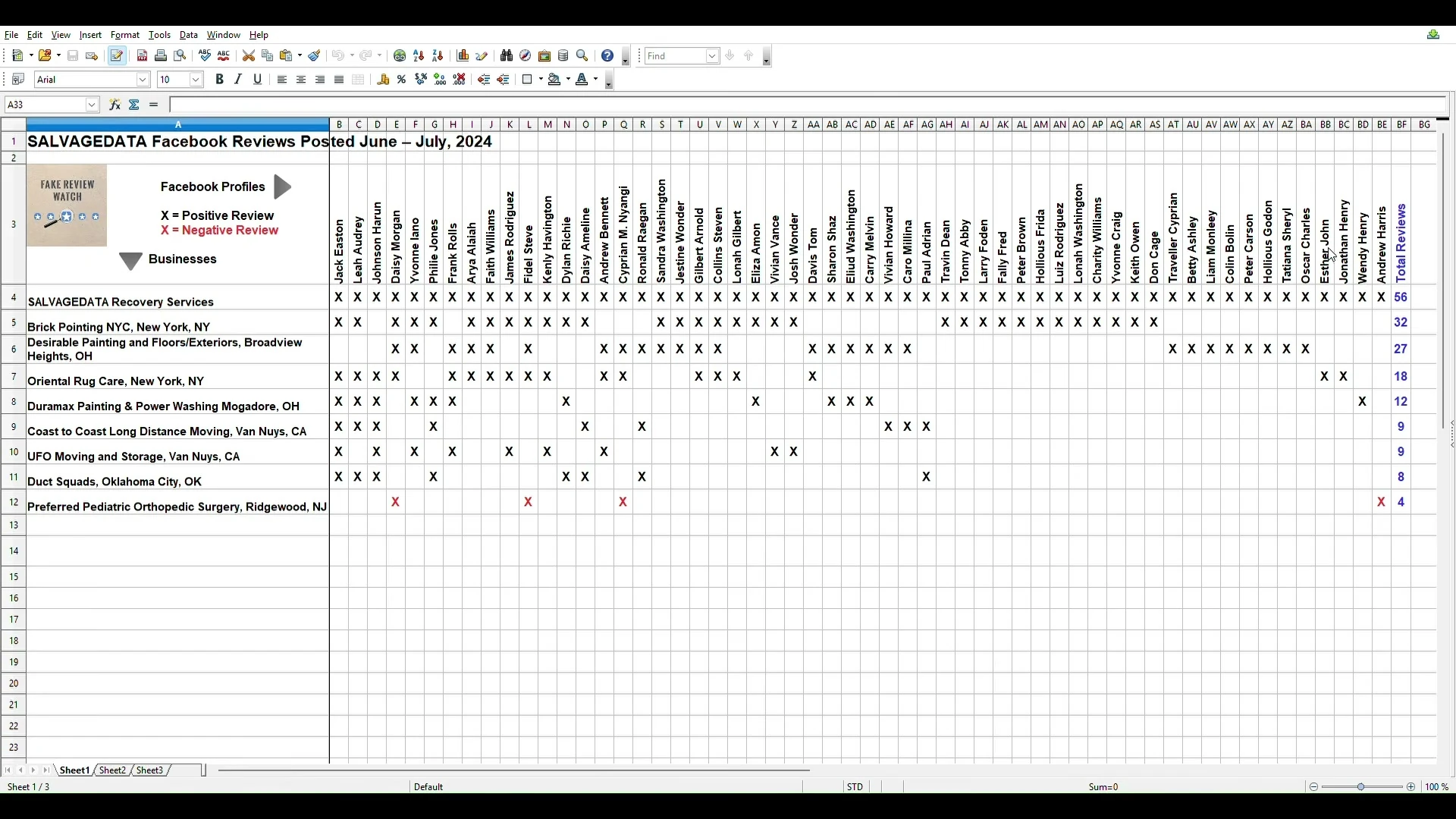
Task: Open the File menu
Action: pos(11,35)
